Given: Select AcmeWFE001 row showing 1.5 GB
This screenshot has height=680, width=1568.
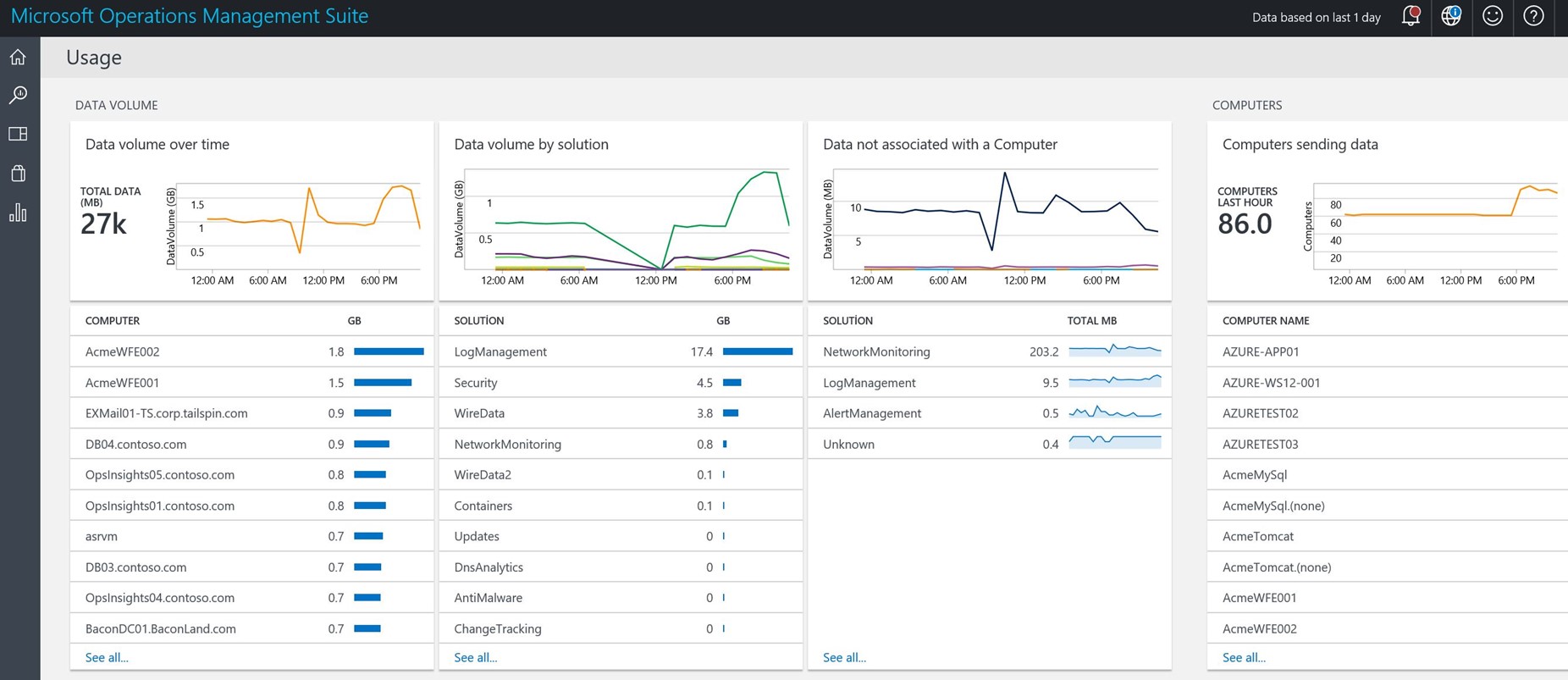Looking at the screenshot, I should pyautogui.click(x=251, y=383).
